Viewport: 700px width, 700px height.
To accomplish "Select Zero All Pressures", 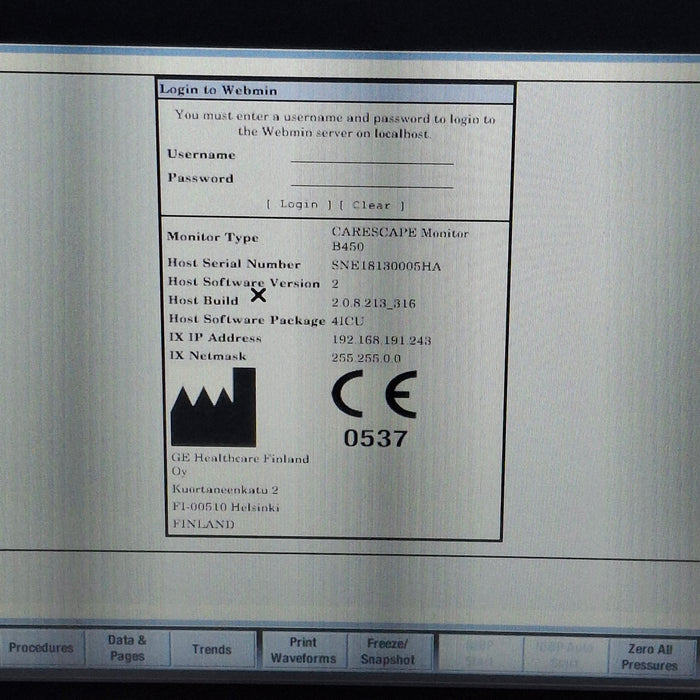I will click(650, 657).
